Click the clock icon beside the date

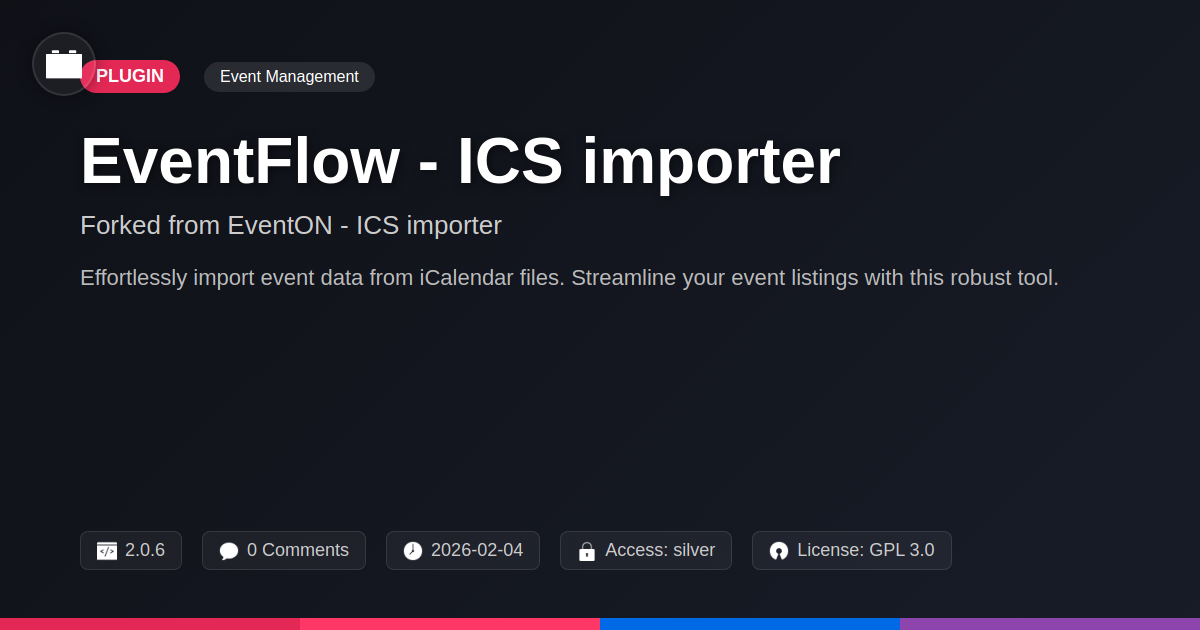click(413, 551)
